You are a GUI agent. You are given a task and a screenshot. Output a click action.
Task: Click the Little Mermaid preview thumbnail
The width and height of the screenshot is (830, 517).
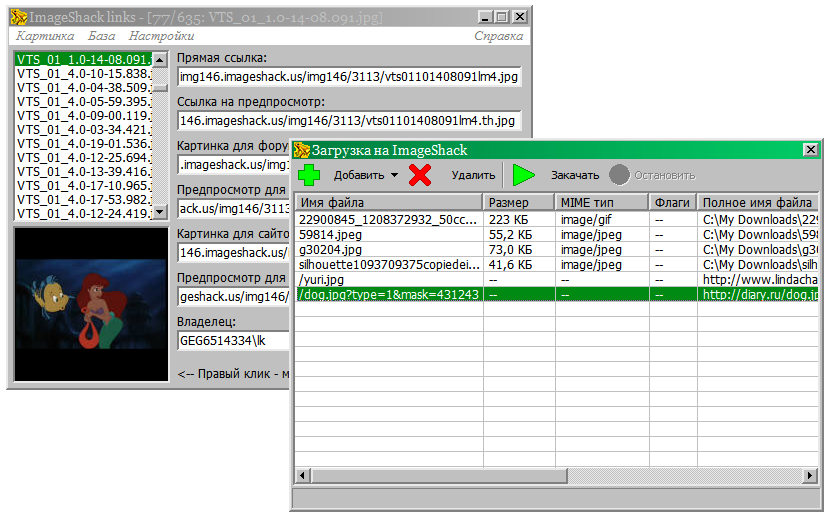(91, 304)
